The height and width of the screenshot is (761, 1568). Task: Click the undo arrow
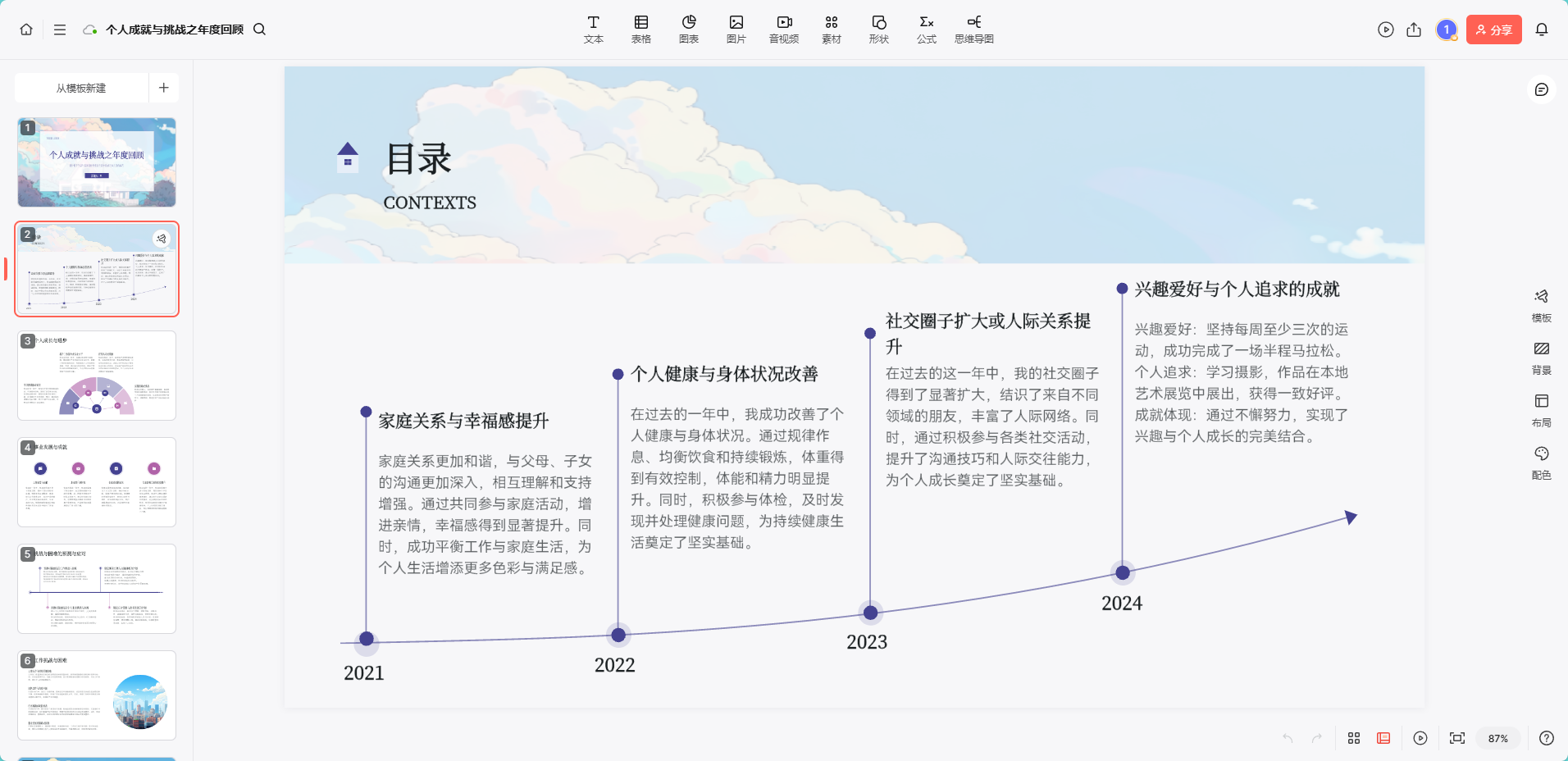1288,738
